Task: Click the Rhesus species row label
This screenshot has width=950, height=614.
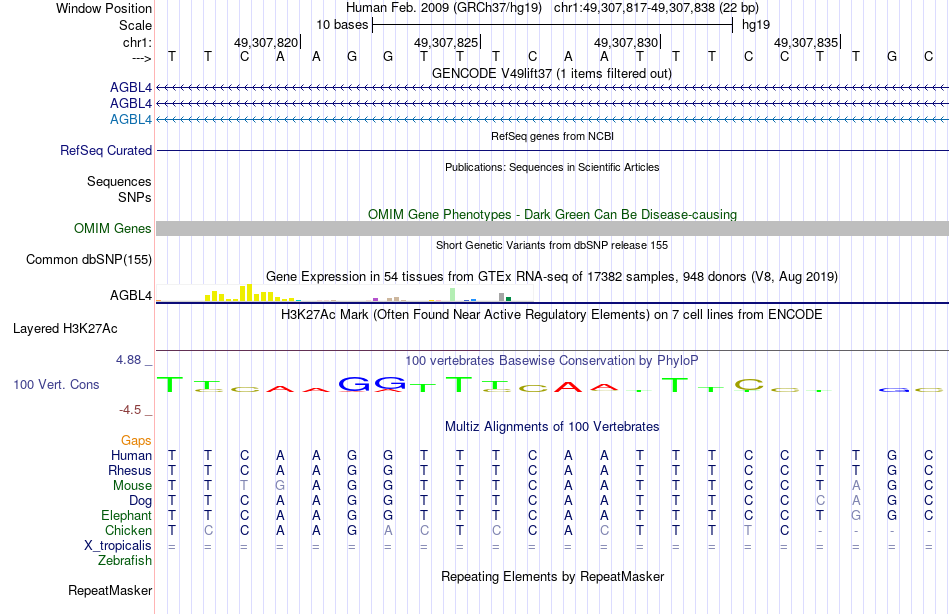Action: [x=130, y=470]
